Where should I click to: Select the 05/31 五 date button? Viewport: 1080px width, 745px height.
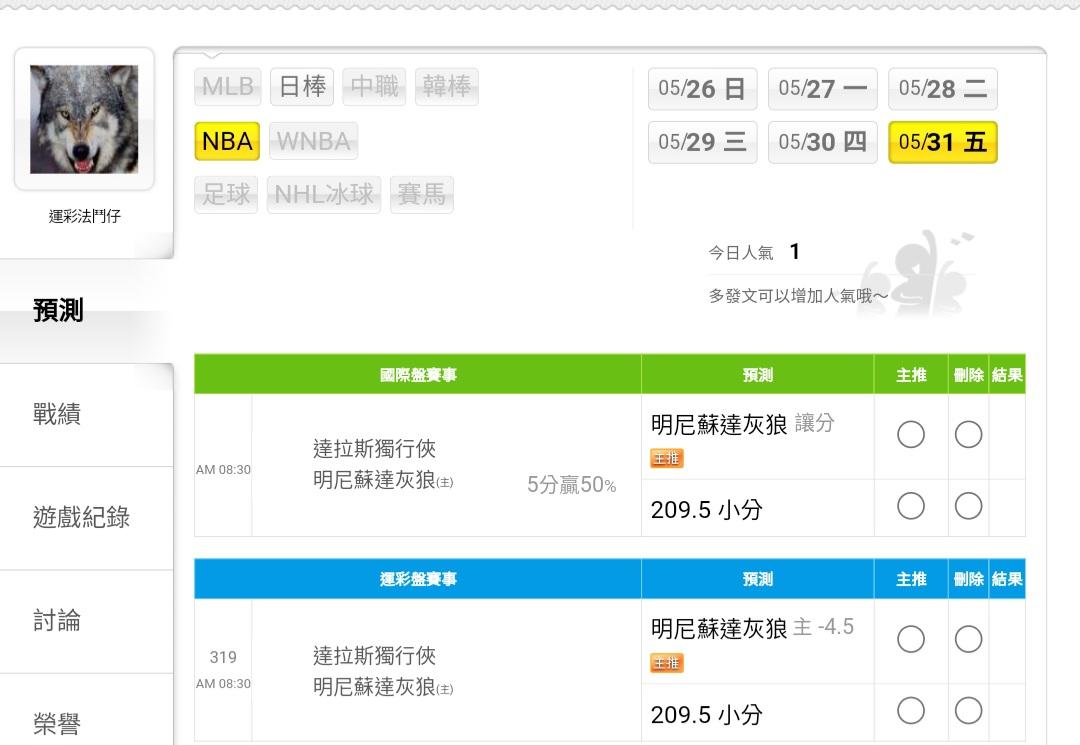(x=942, y=142)
